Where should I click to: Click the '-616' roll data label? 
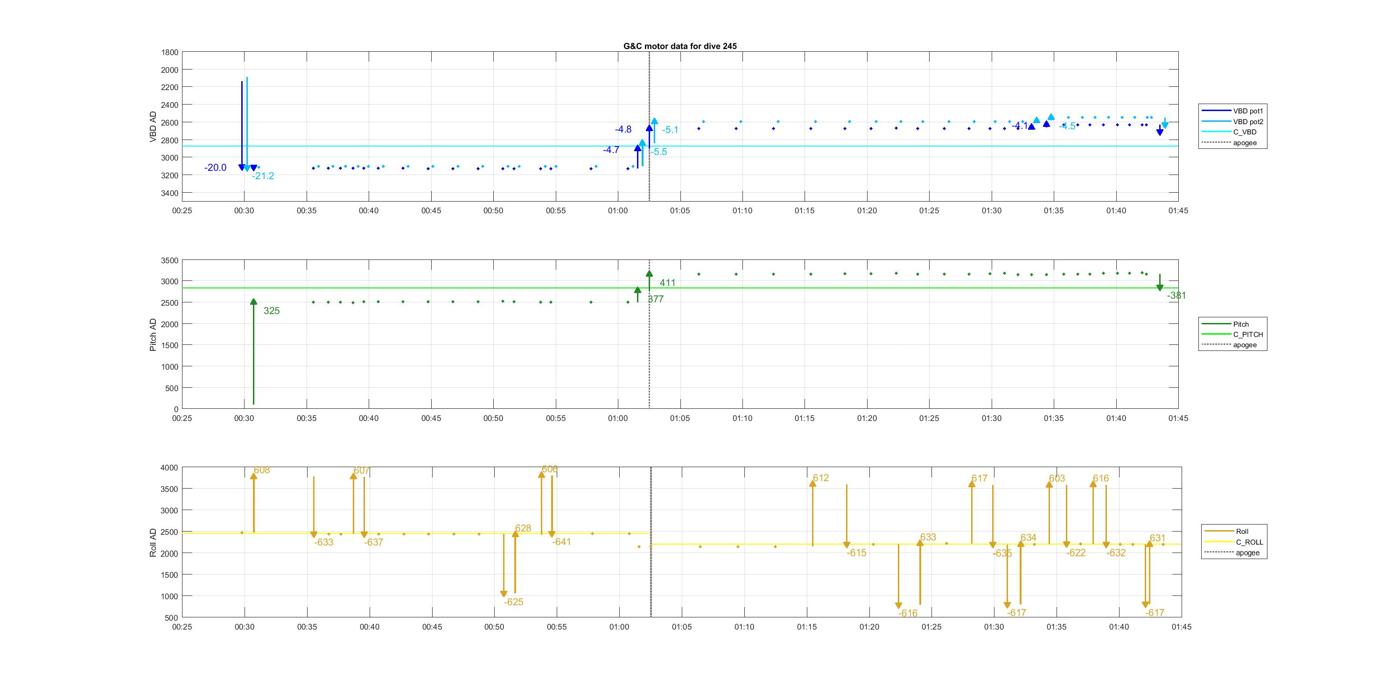pos(908,614)
